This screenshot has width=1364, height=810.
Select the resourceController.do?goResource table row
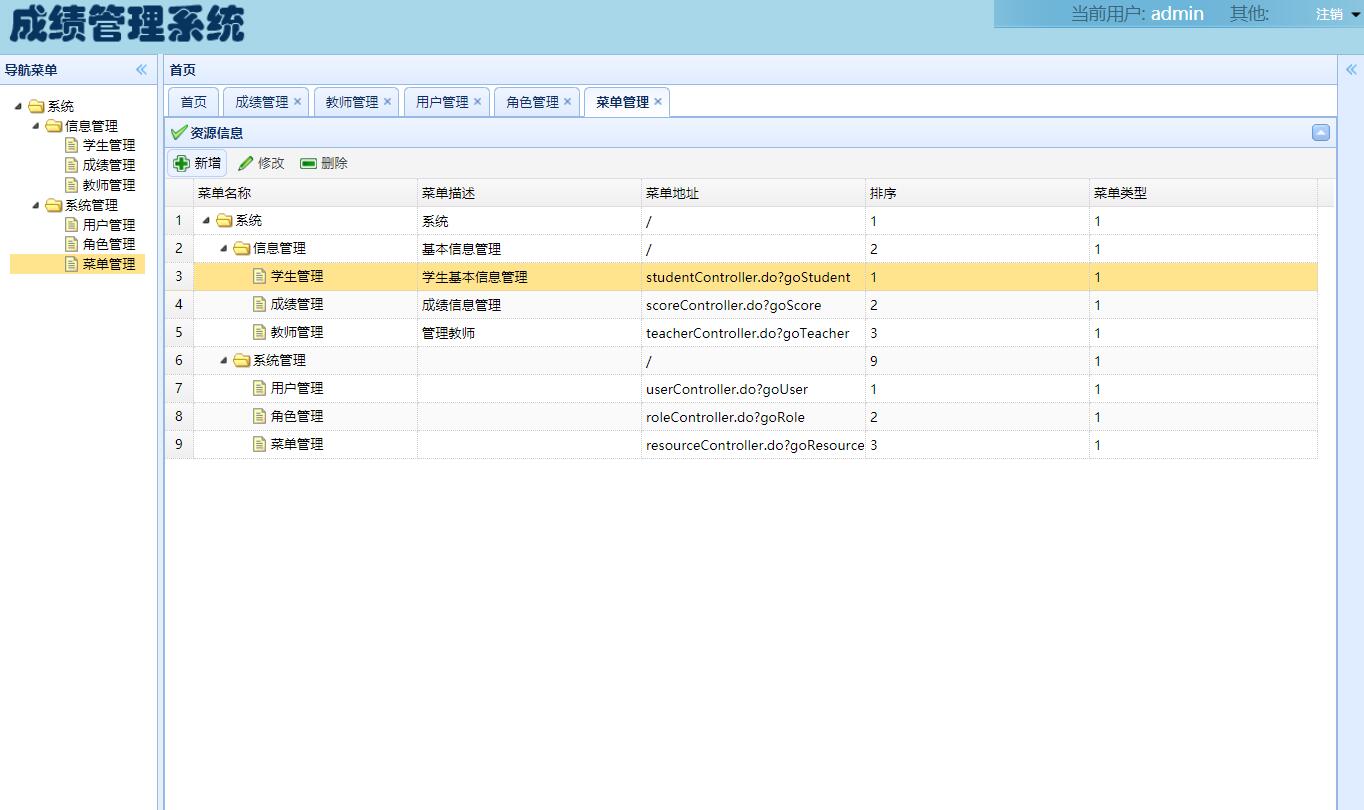[x=754, y=445]
